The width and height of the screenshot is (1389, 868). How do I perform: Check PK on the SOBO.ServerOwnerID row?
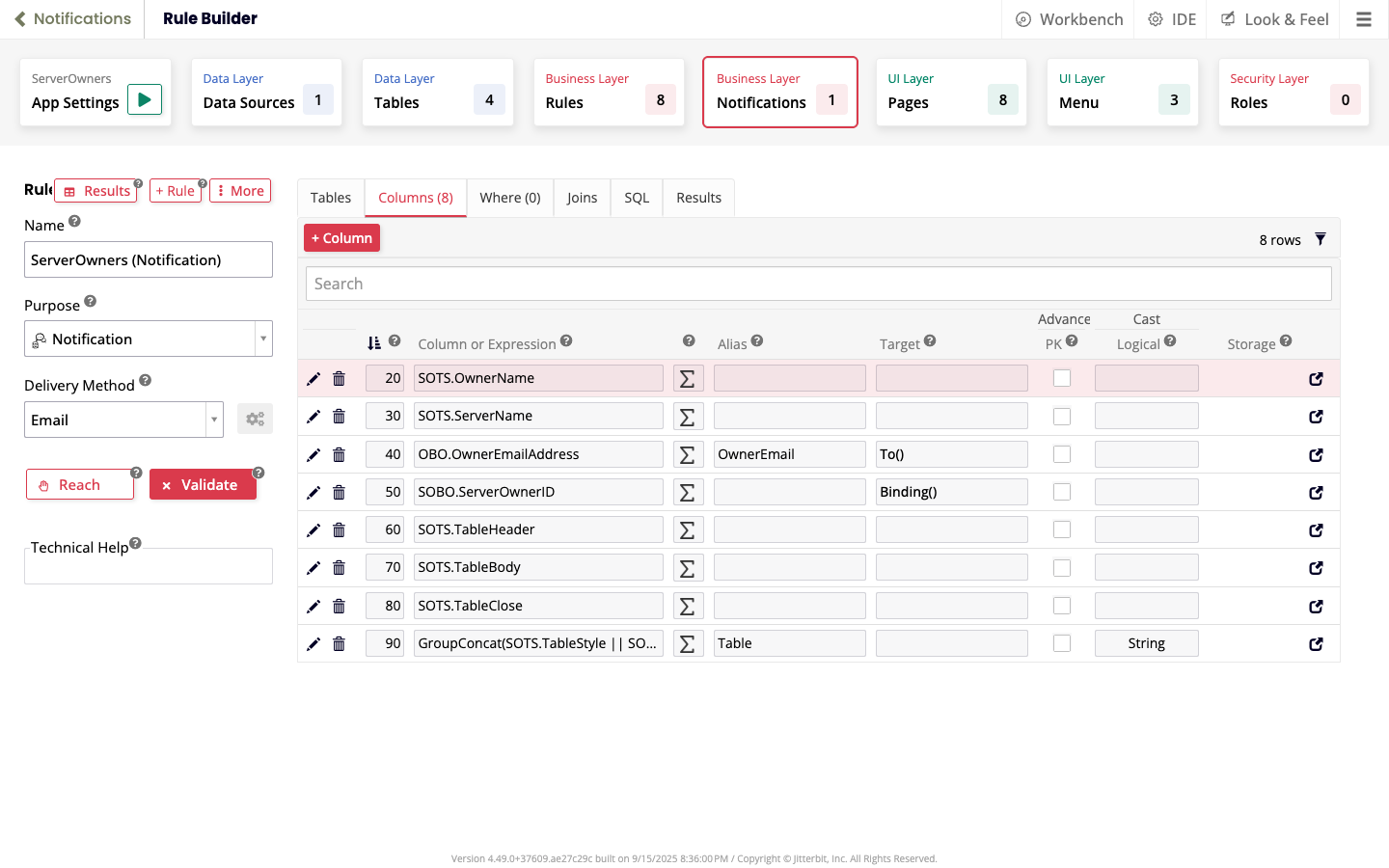pyautogui.click(x=1062, y=492)
